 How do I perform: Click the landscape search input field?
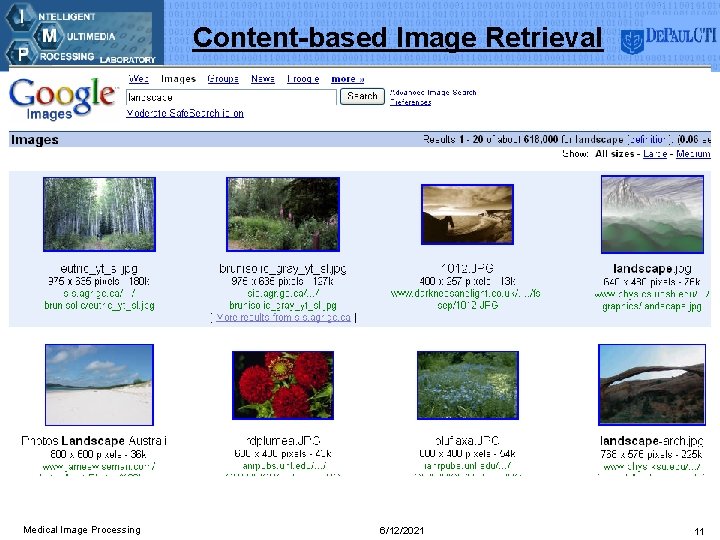[x=231, y=97]
